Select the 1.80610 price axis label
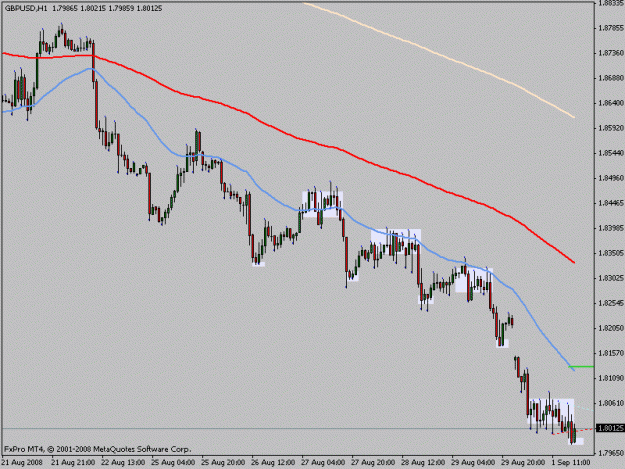This screenshot has width=625, height=469. coord(611,403)
